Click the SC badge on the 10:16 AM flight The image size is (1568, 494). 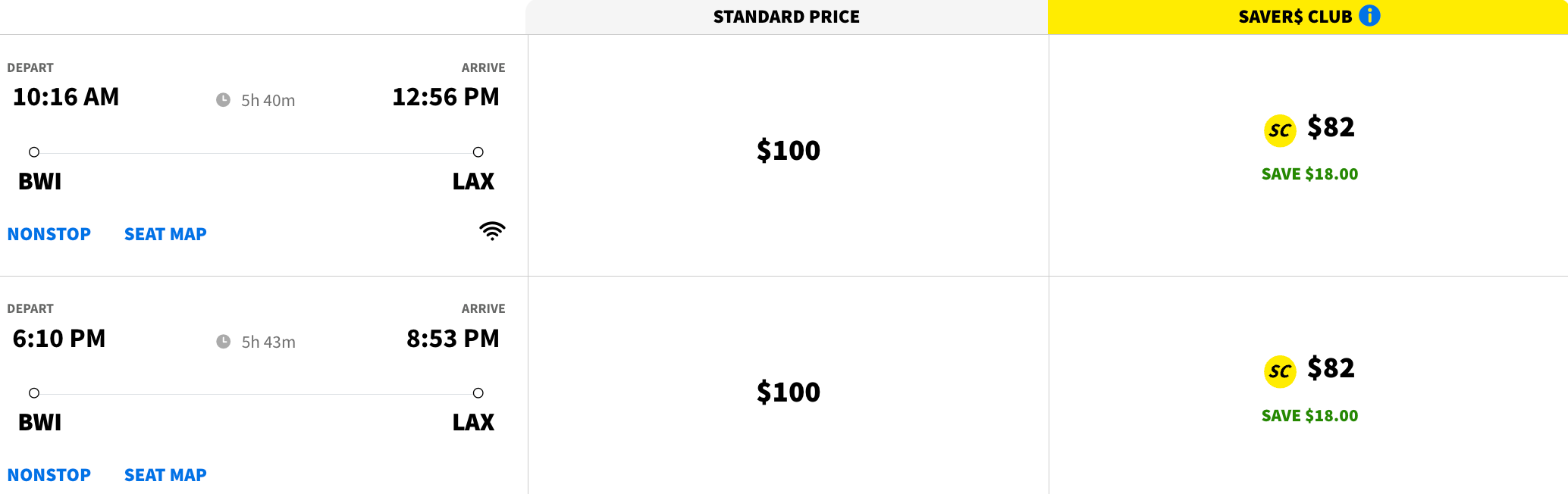(1280, 130)
